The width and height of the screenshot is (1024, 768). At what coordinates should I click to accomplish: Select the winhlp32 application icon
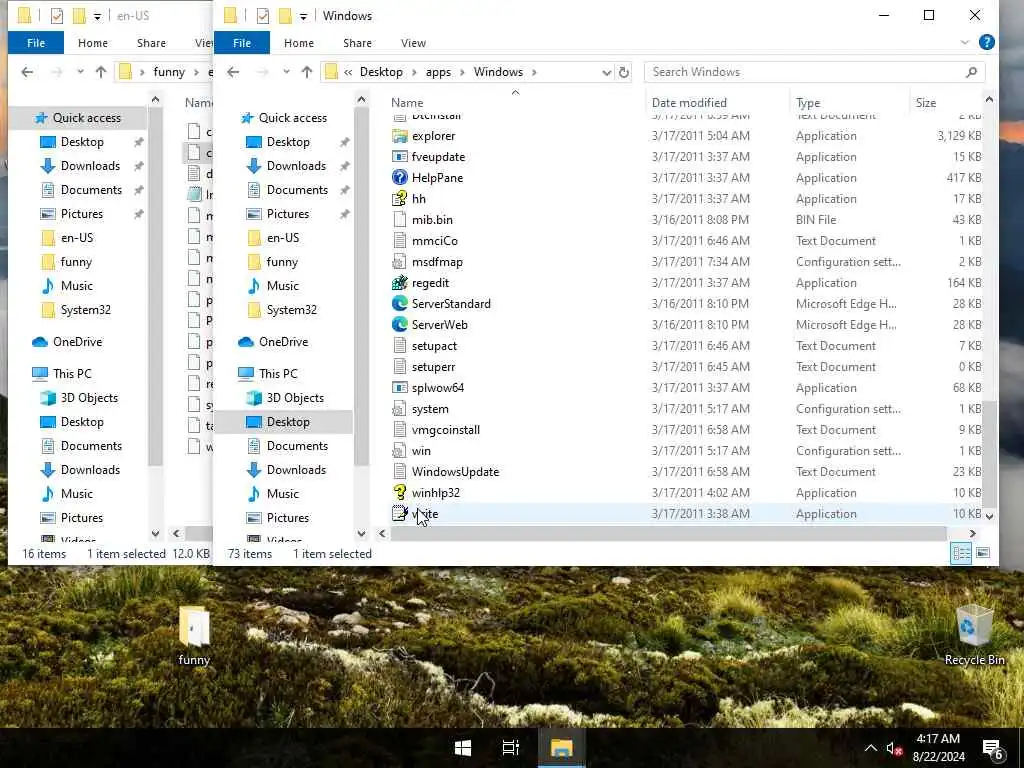point(400,492)
